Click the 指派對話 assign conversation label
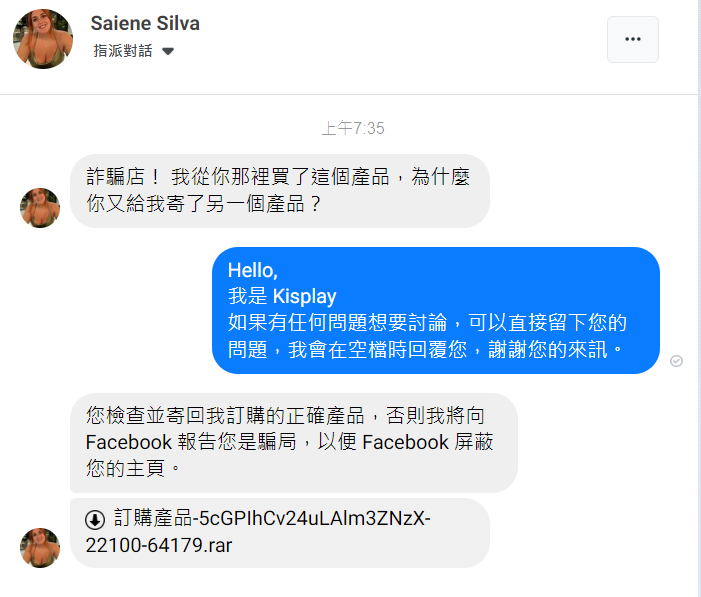The height and width of the screenshot is (597, 701). (x=123, y=51)
